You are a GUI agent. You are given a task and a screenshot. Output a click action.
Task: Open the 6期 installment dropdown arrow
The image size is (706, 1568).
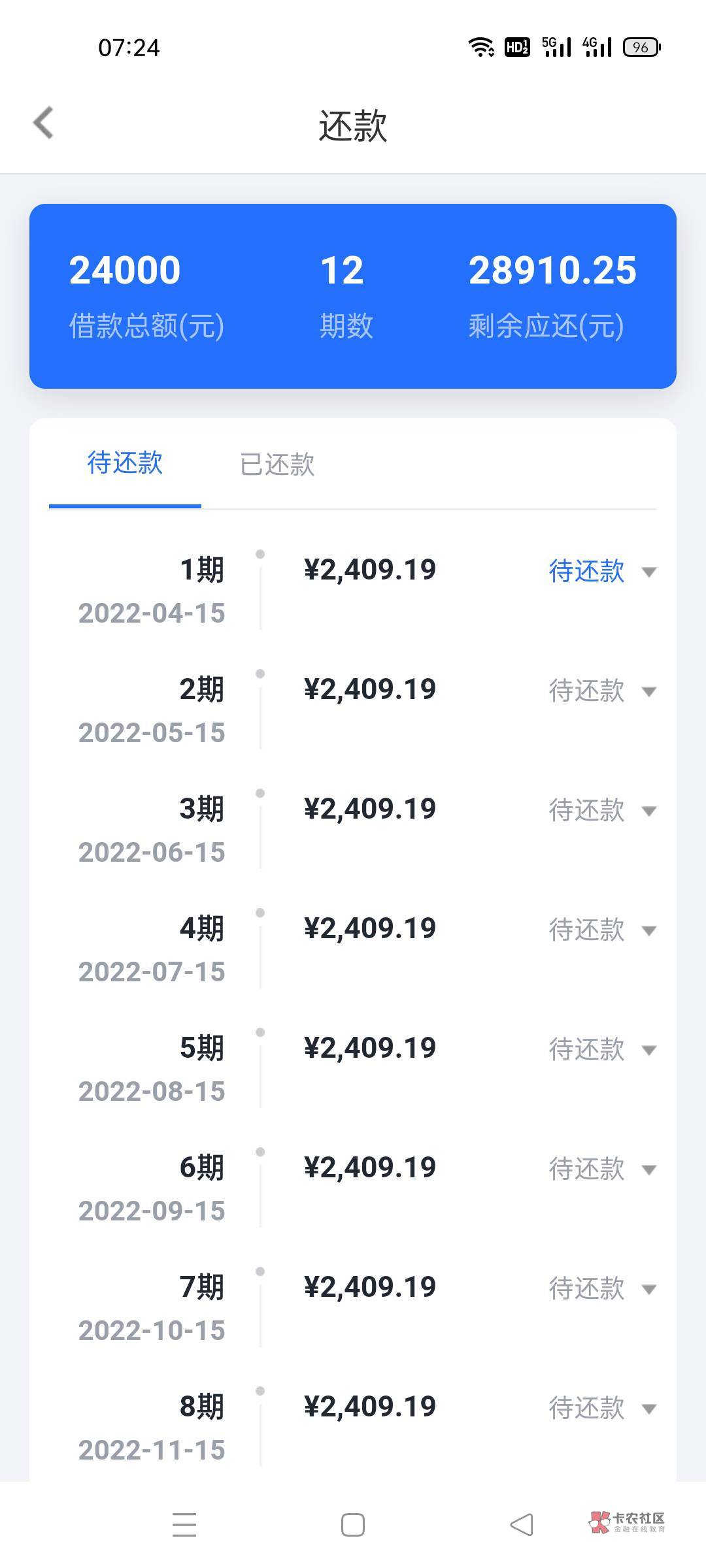pyautogui.click(x=649, y=1170)
